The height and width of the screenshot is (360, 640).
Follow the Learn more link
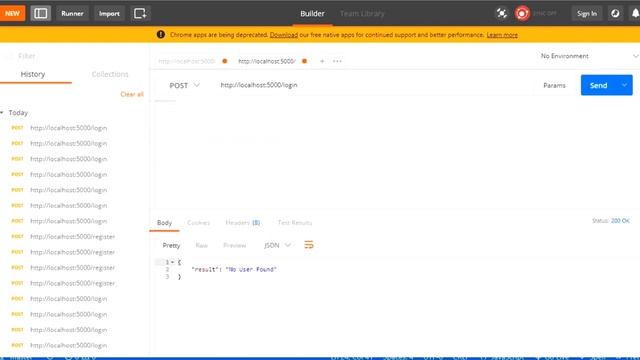click(x=502, y=35)
